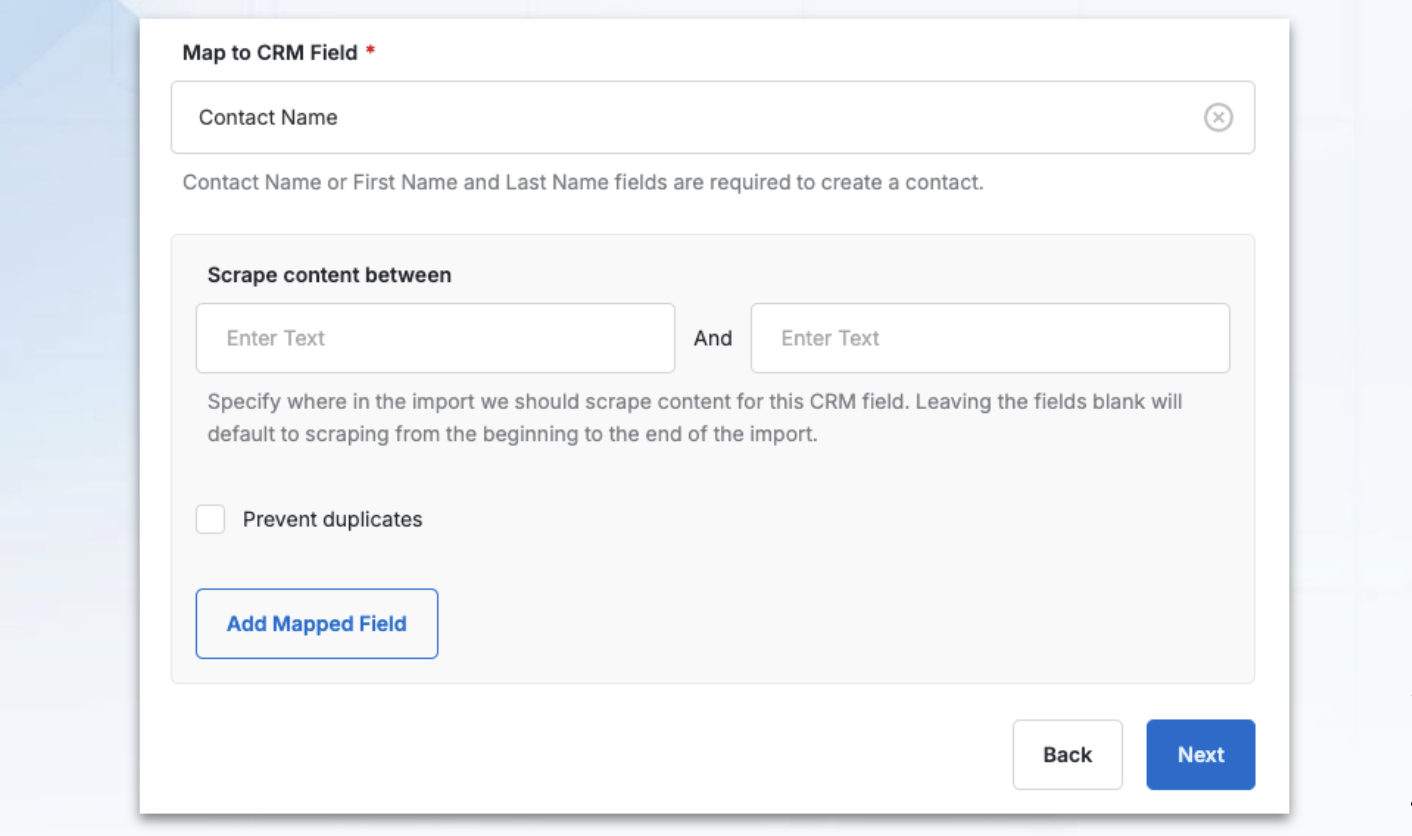Viewport: 1412px width, 836px height.
Task: Focus the first scrape Enter Text field
Action: (x=435, y=338)
